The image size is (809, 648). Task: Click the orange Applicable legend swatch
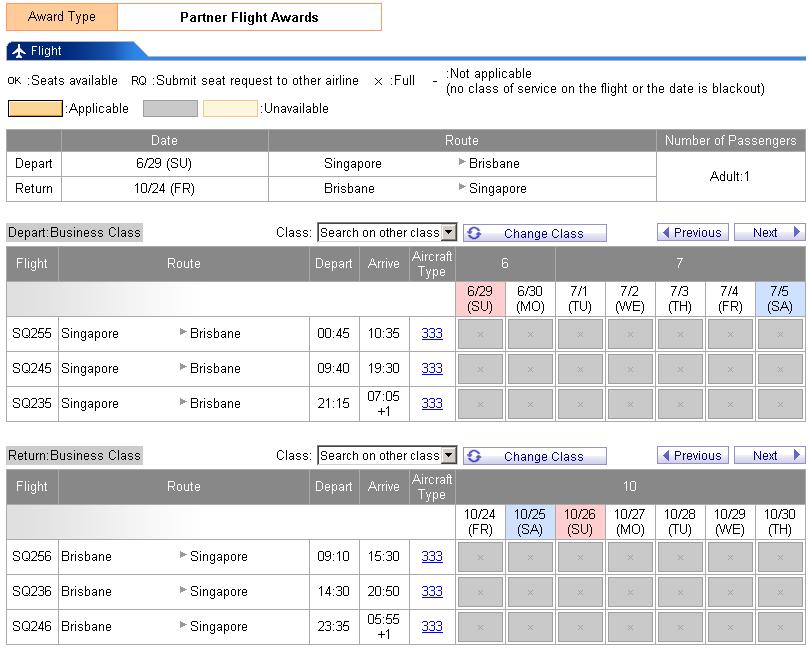coord(35,109)
